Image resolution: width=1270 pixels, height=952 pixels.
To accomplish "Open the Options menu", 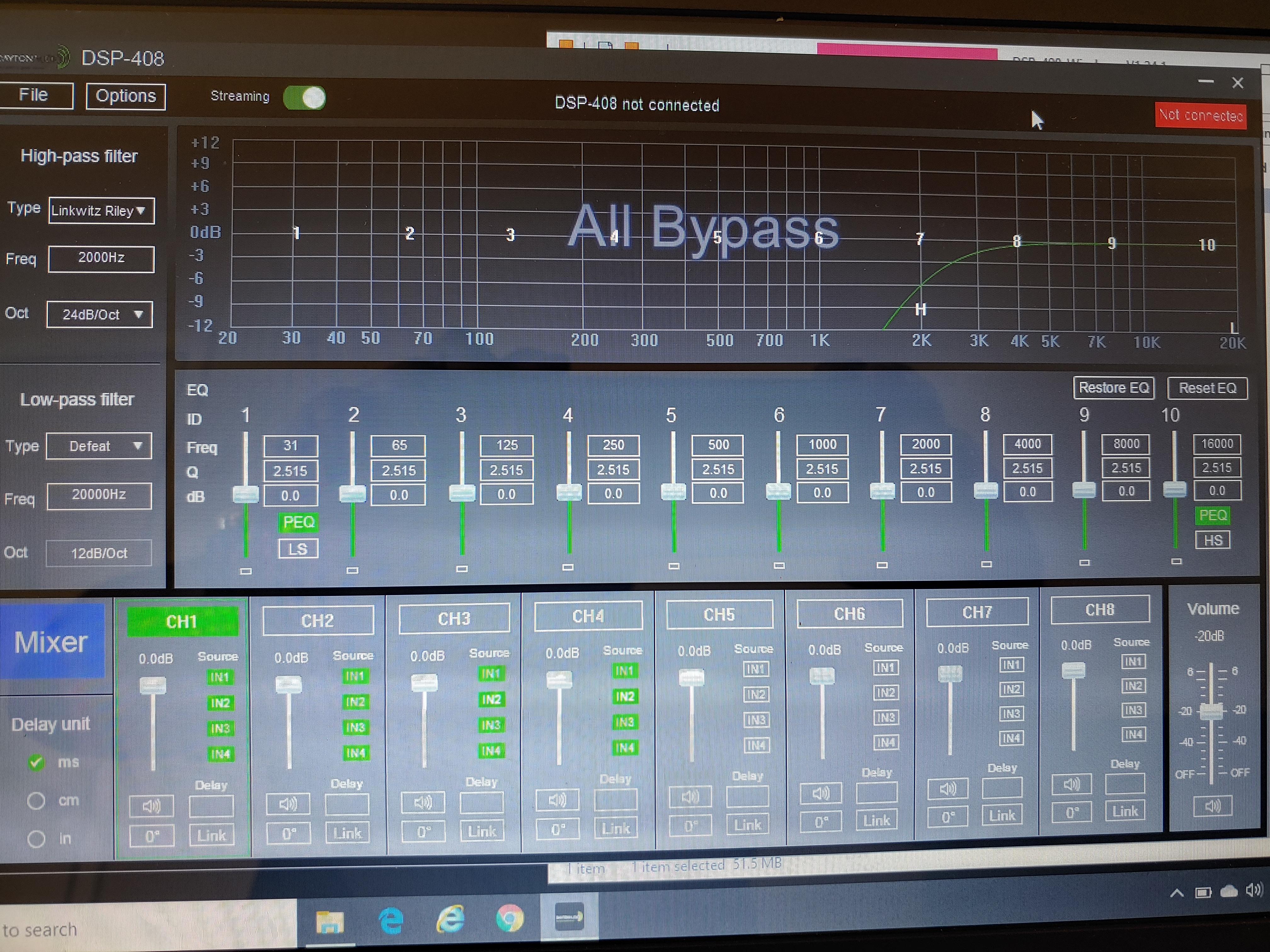I will [x=126, y=96].
